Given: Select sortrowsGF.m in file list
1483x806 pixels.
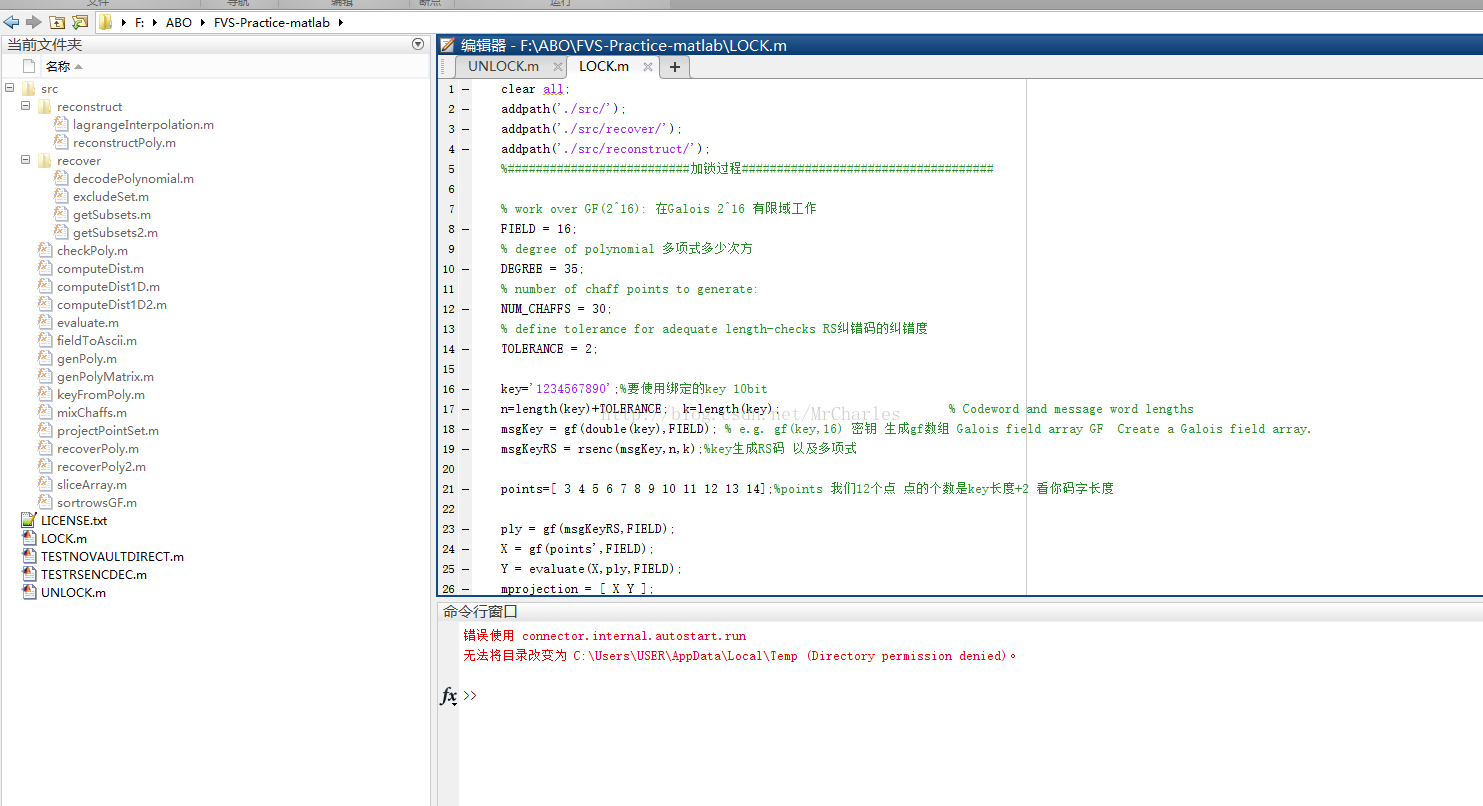Looking at the screenshot, I should click(x=97, y=502).
